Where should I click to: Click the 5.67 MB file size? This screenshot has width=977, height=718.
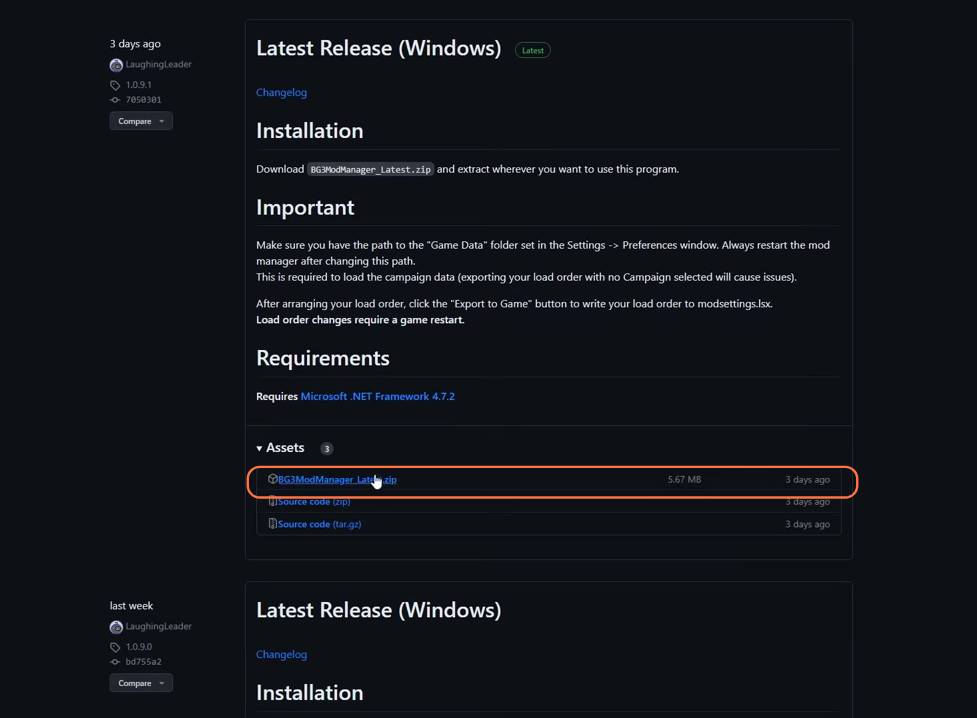click(684, 479)
